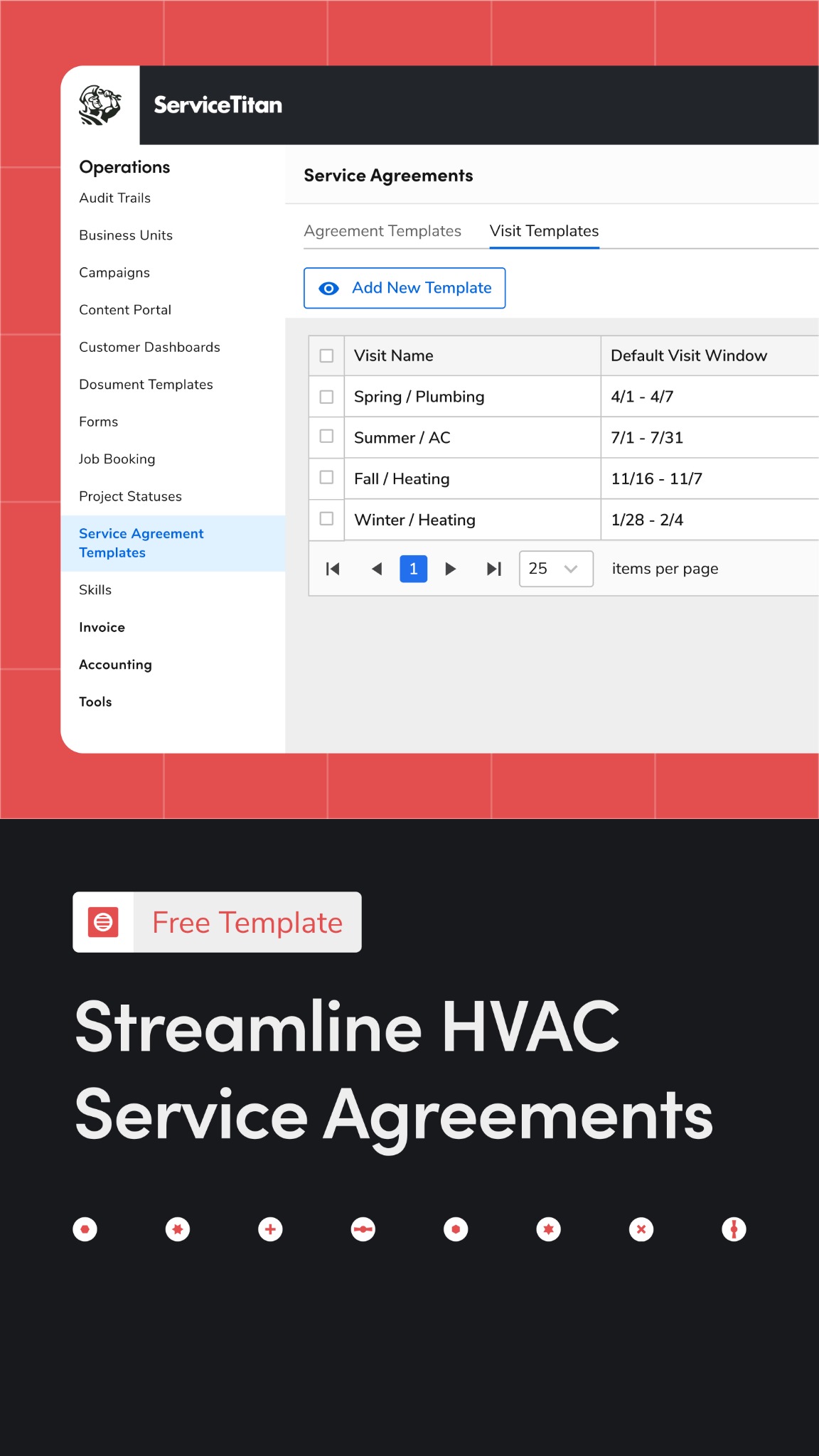Click the Winter / Heating visit name
819x1456 pixels.
tap(414, 520)
